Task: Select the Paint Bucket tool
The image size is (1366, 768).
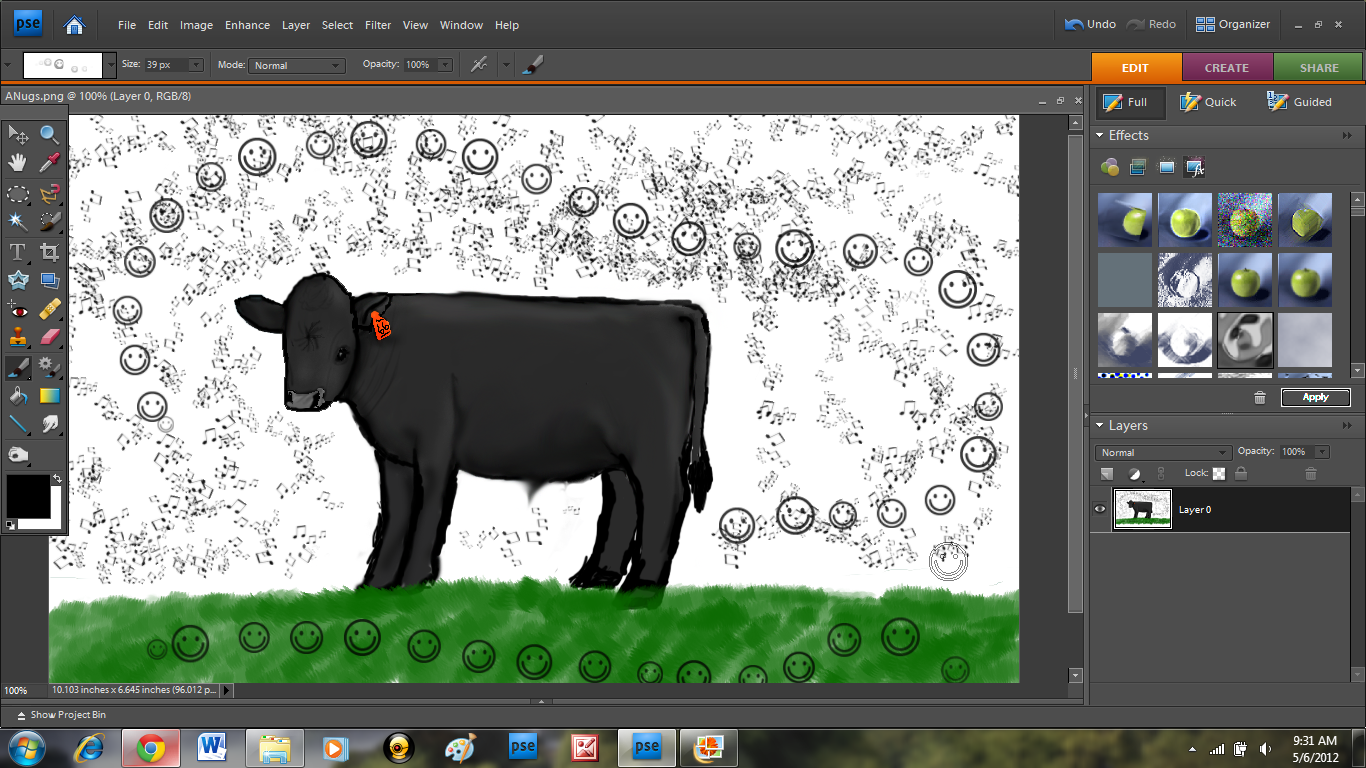Action: click(x=18, y=396)
